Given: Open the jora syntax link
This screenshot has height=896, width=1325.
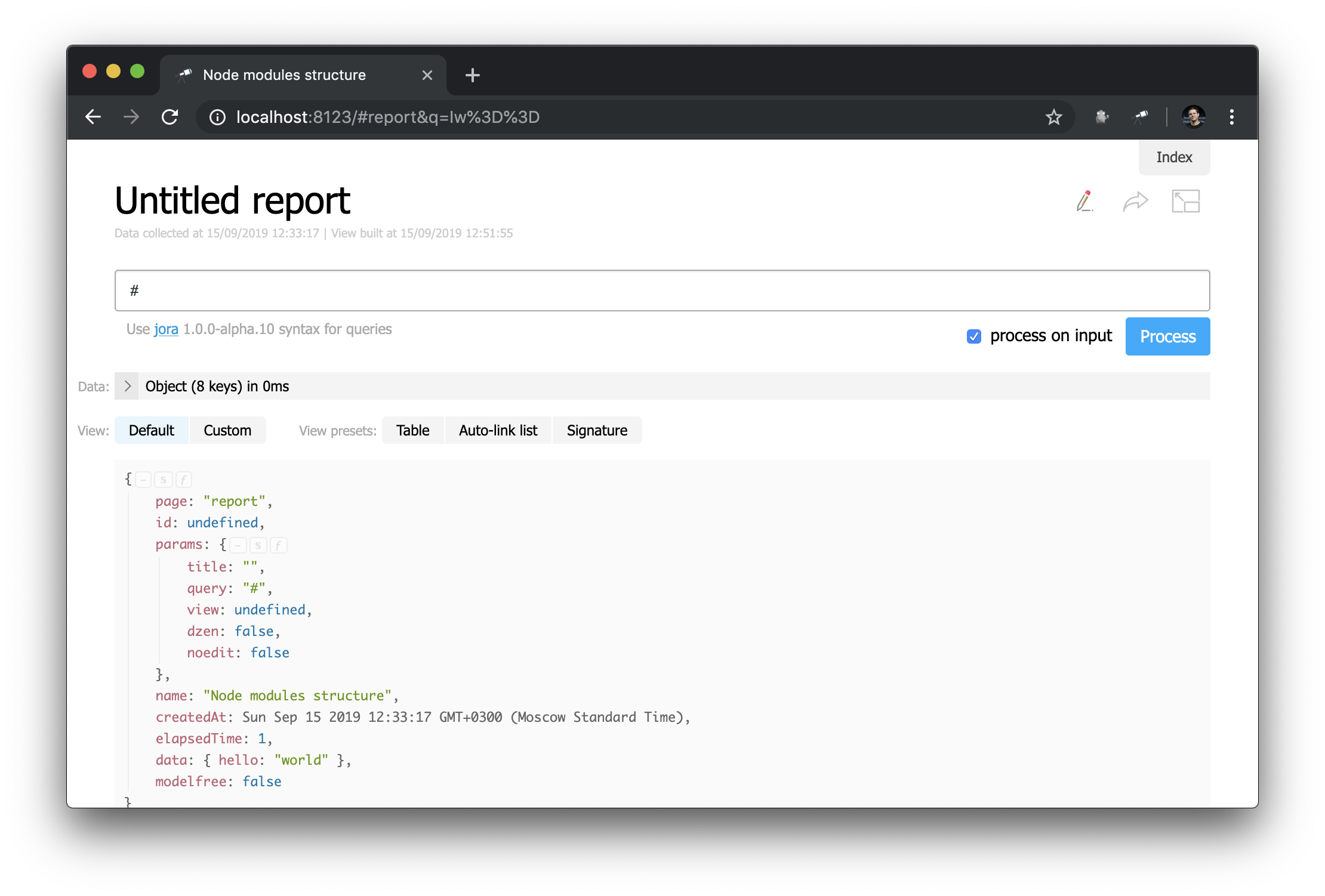Looking at the screenshot, I should [x=166, y=329].
